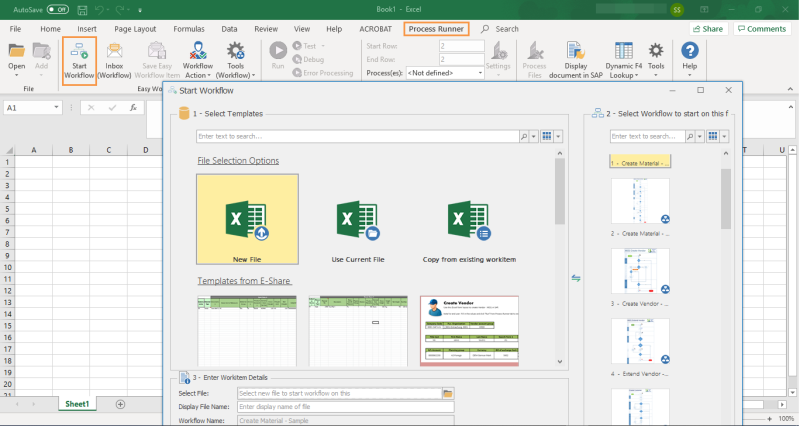The width and height of the screenshot is (800, 426).
Task: Click the Share button
Action: 707,29
